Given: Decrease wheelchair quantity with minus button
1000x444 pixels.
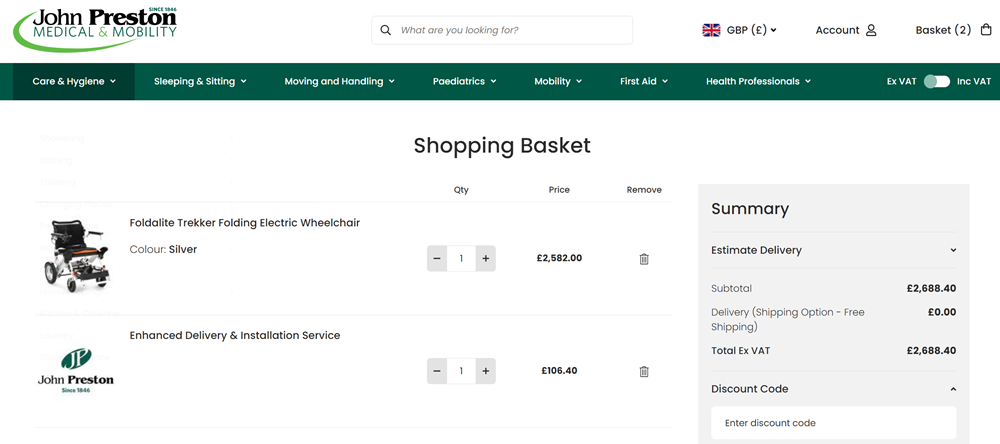Looking at the screenshot, I should [x=437, y=259].
